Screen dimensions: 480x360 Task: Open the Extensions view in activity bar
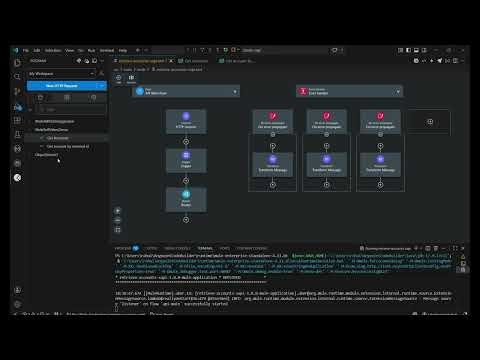(x=17, y=120)
